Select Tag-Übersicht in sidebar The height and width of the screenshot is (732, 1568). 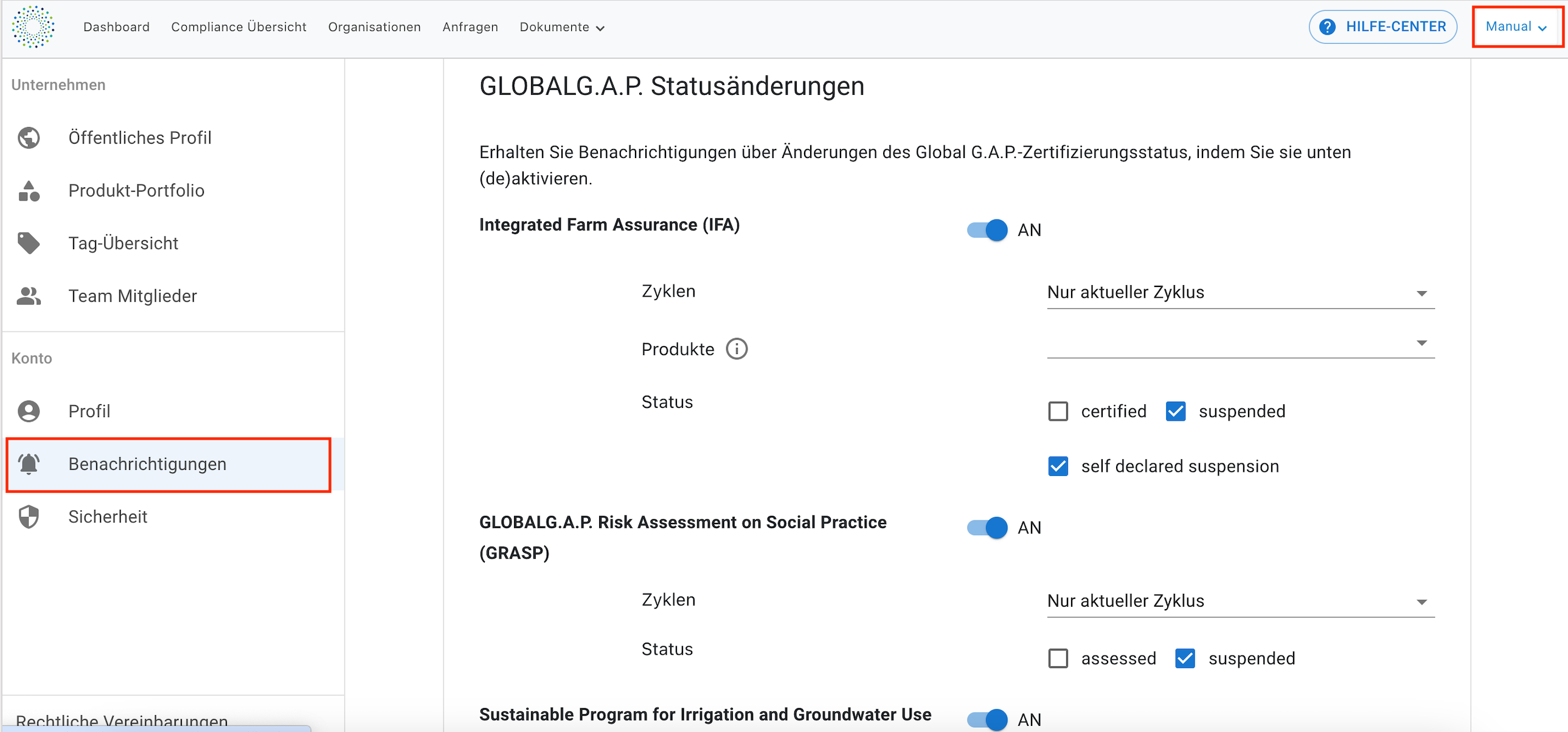pyautogui.click(x=173, y=243)
